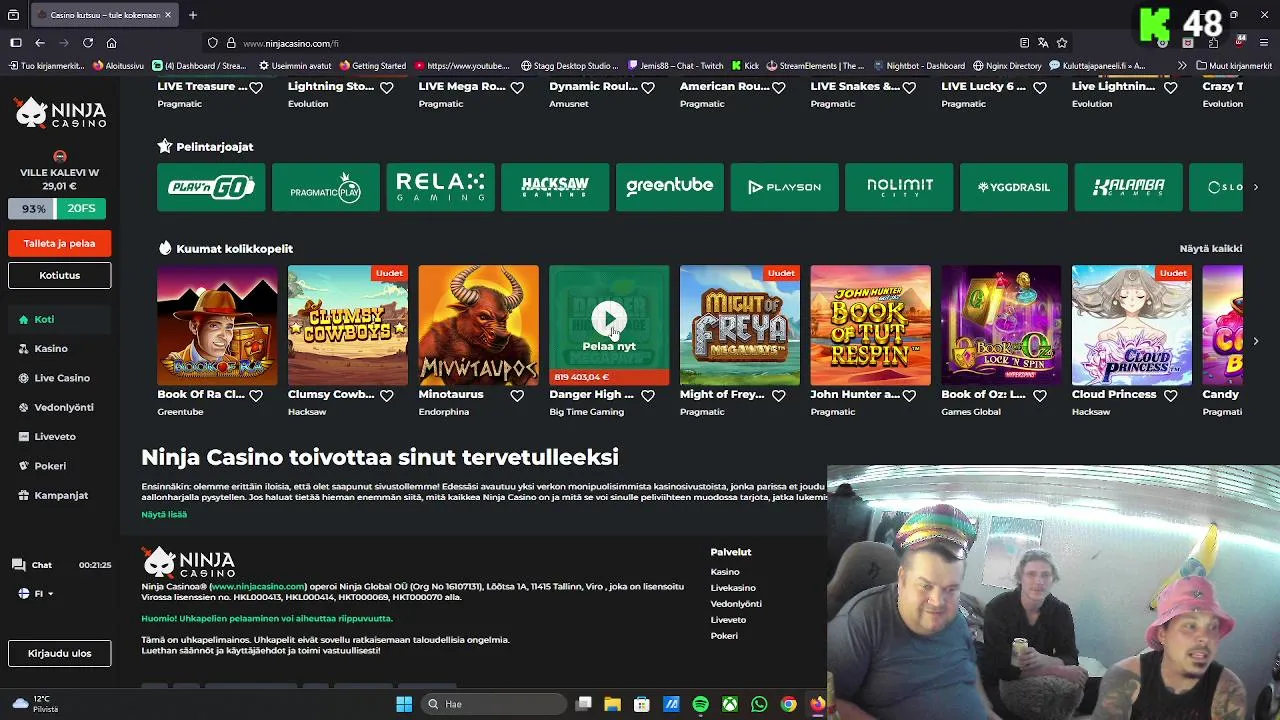Expand provider carousel with right chevron

tap(1256, 187)
